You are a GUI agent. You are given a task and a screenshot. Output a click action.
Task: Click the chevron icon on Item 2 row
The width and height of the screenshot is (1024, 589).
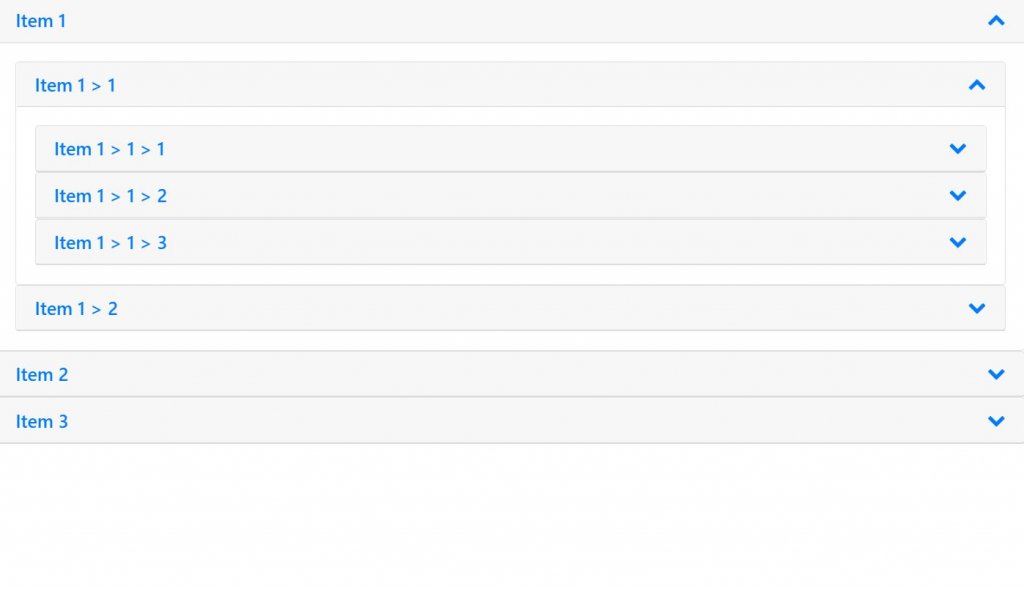(x=995, y=374)
